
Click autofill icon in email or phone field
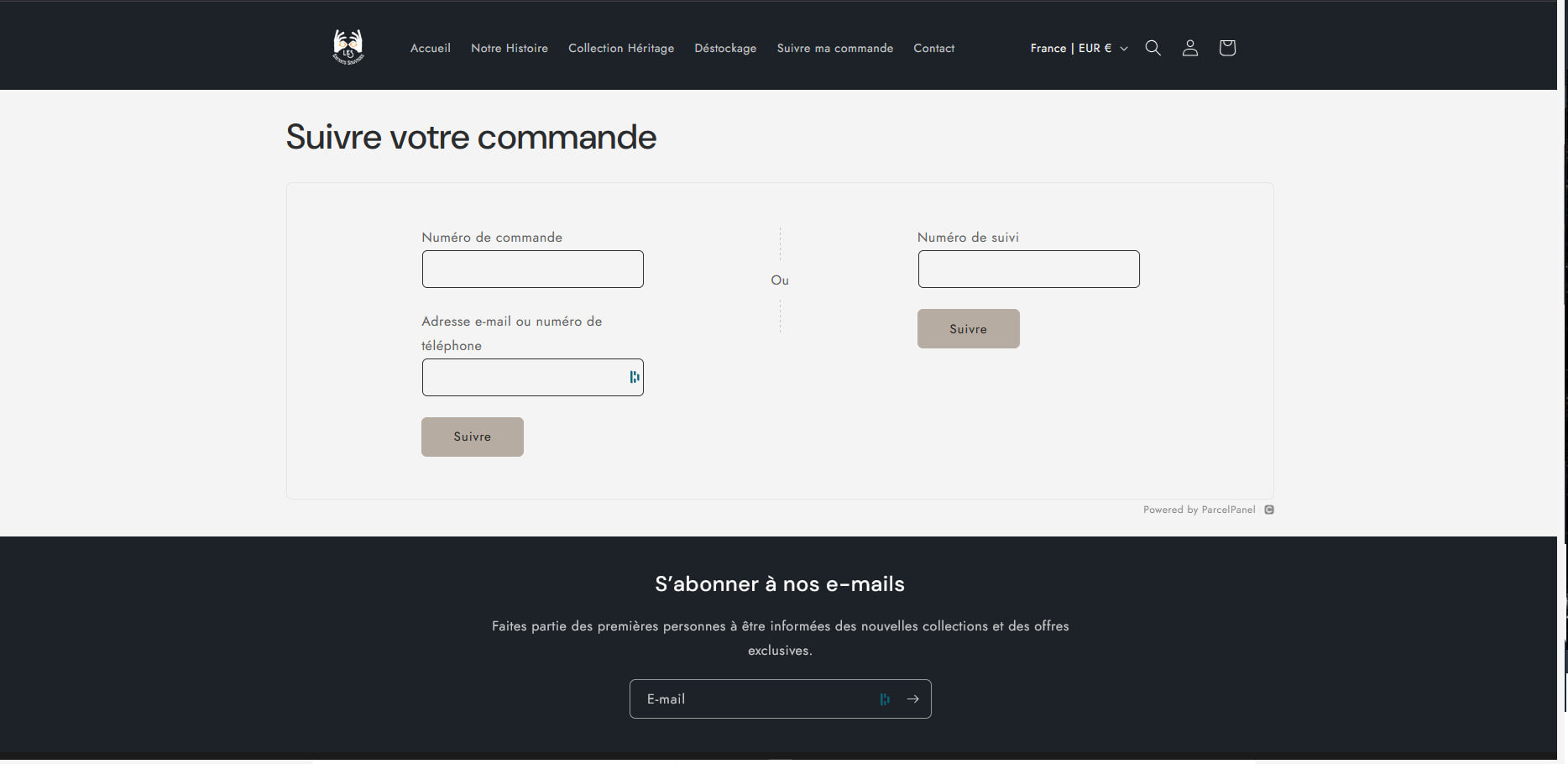635,377
